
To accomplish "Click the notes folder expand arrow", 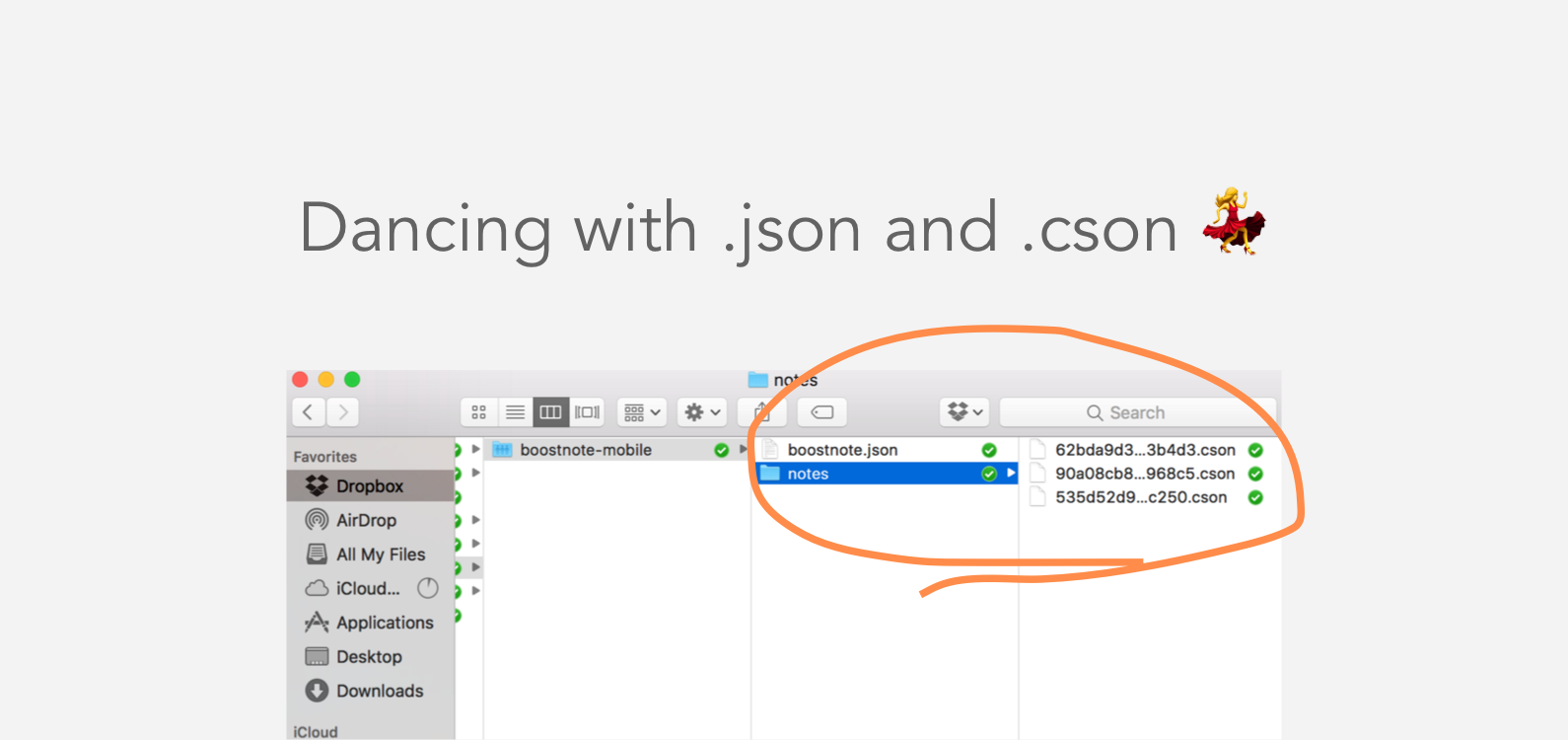I will coord(1011,474).
